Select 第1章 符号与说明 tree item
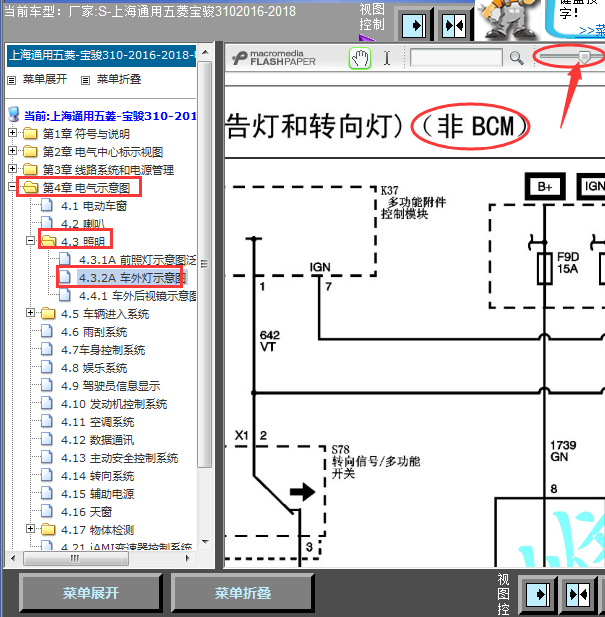The width and height of the screenshot is (605, 617). pos(86,134)
